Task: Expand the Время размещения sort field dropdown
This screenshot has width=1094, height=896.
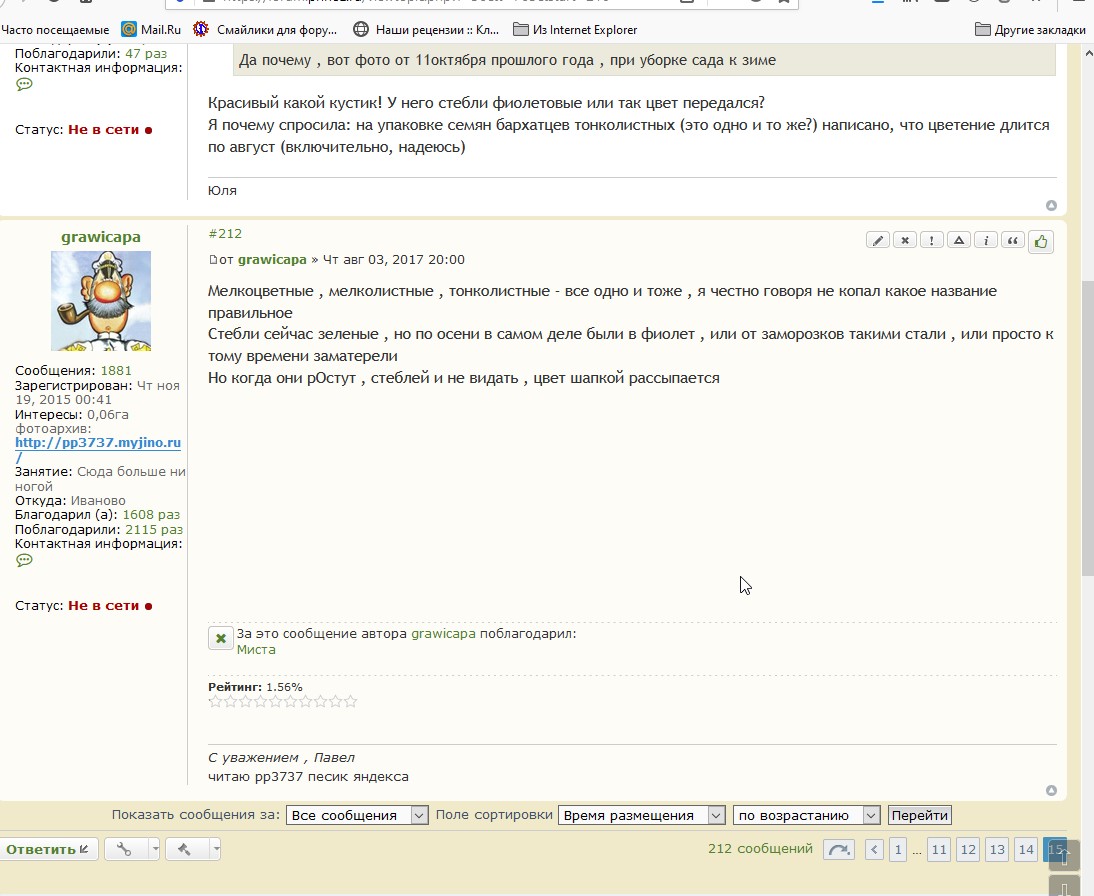Action: [641, 815]
